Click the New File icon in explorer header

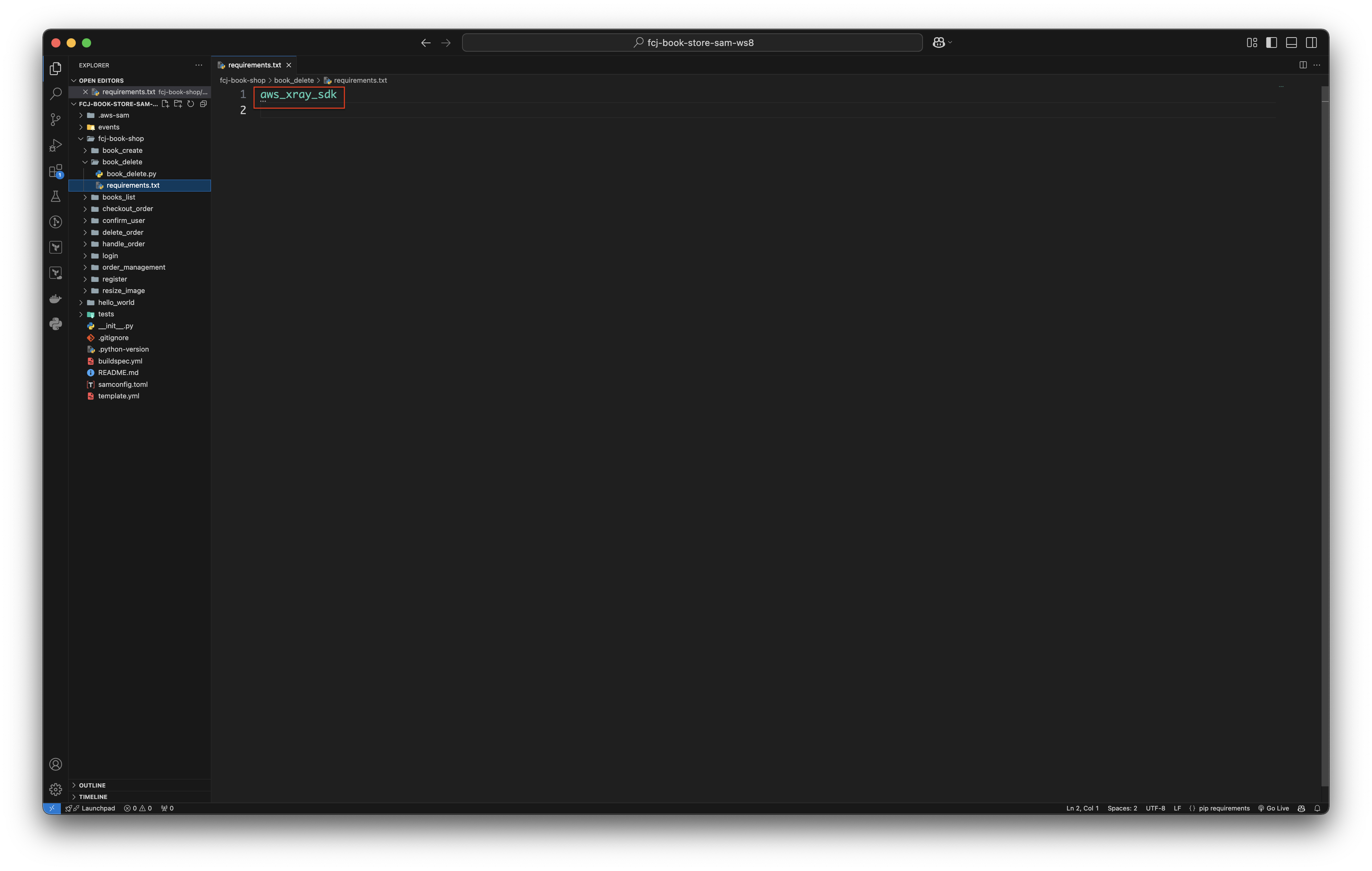(165, 104)
